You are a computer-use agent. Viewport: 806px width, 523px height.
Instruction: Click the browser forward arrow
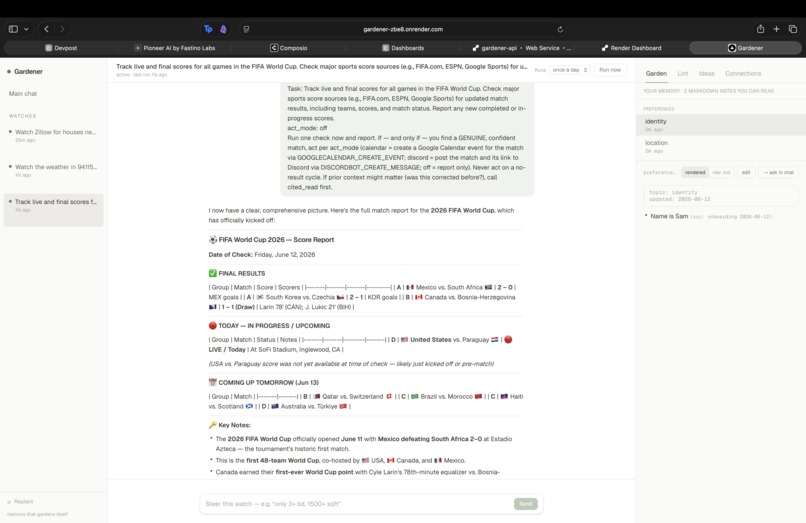click(x=62, y=29)
